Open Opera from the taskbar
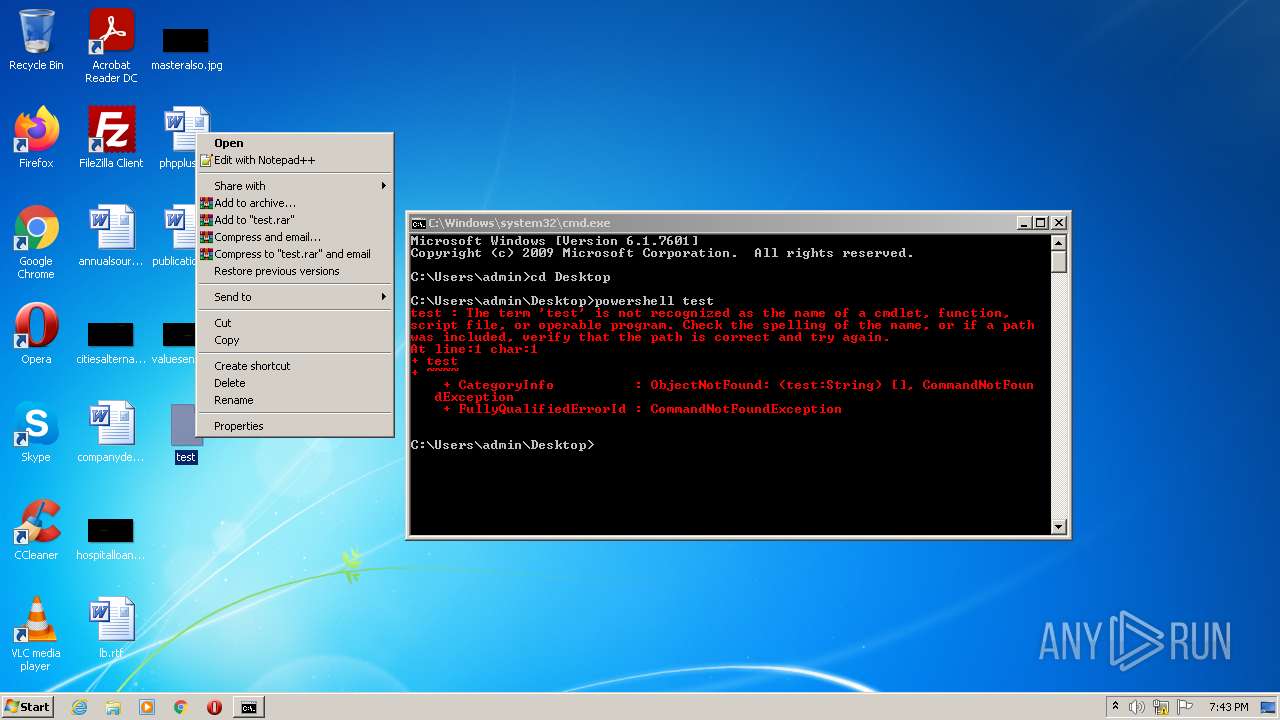The image size is (1280, 720). pos(214,707)
